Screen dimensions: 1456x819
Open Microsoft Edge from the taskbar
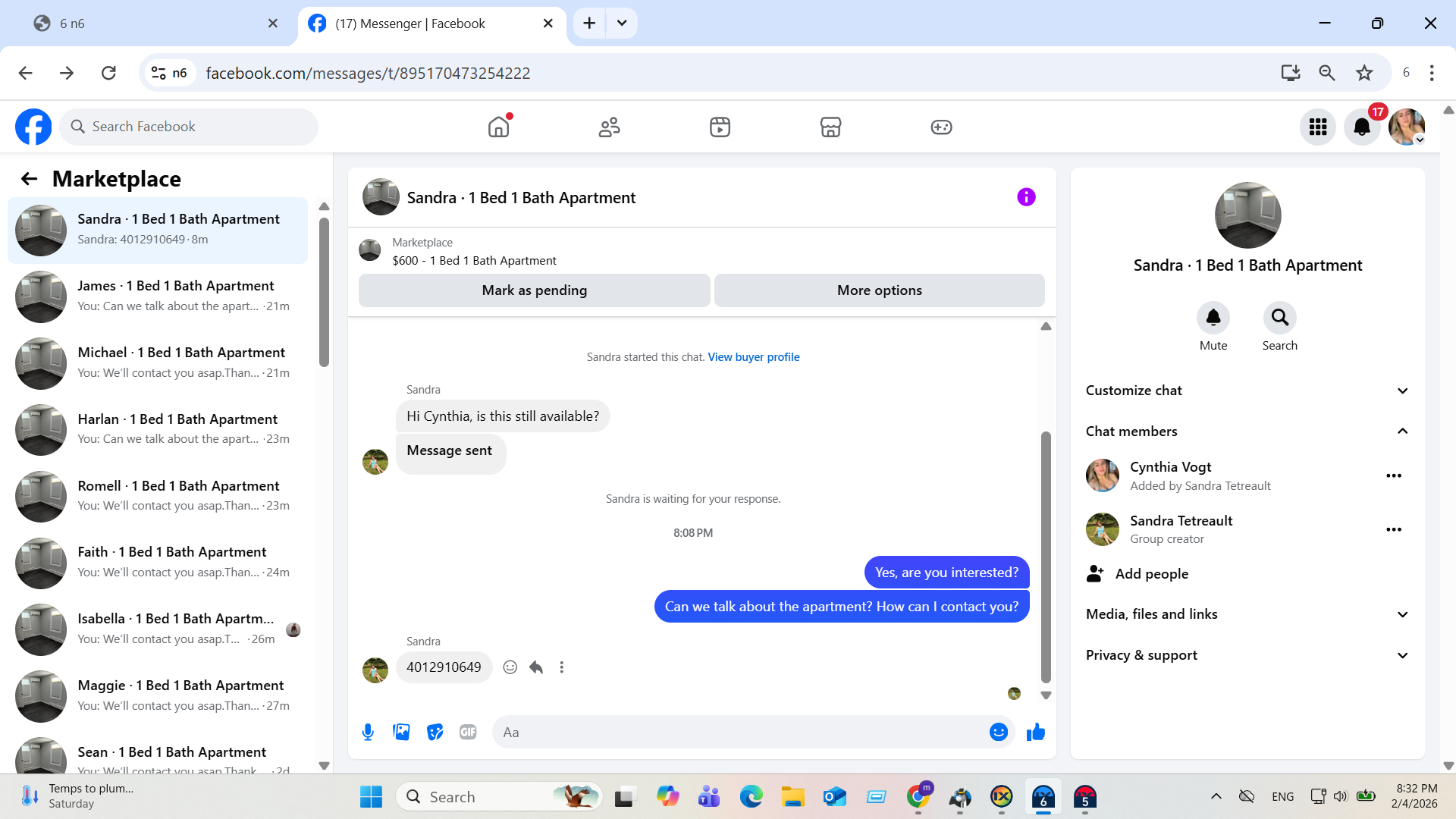[751, 797]
